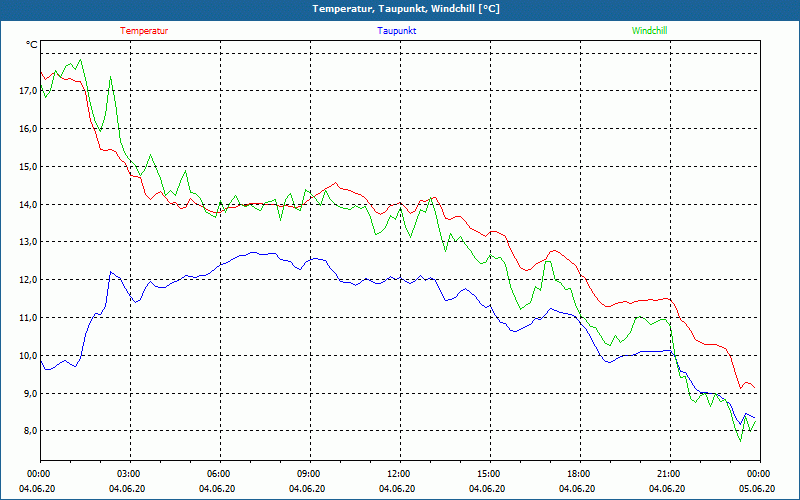Screen dimensions: 800x500
Task: Click the 8,0 y-axis value
Action: coord(31,431)
